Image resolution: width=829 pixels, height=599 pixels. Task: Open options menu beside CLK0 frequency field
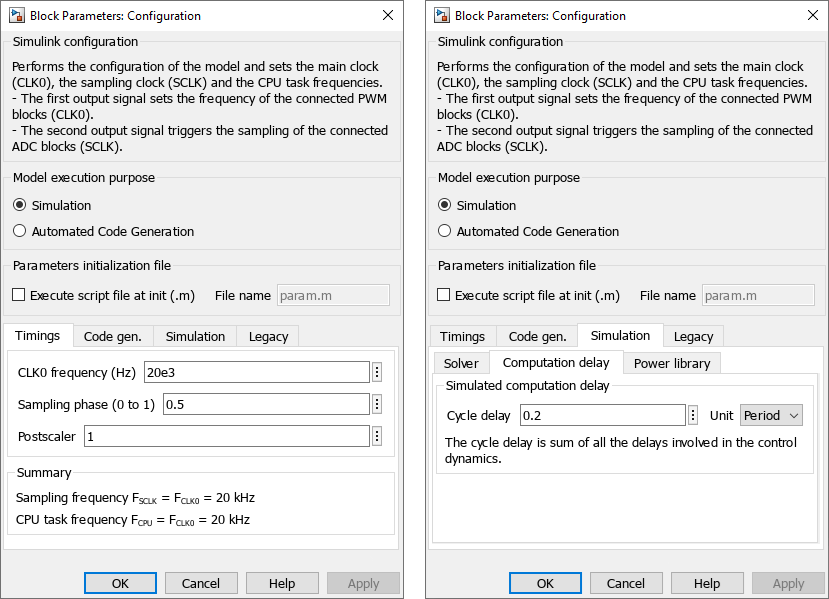[x=377, y=372]
